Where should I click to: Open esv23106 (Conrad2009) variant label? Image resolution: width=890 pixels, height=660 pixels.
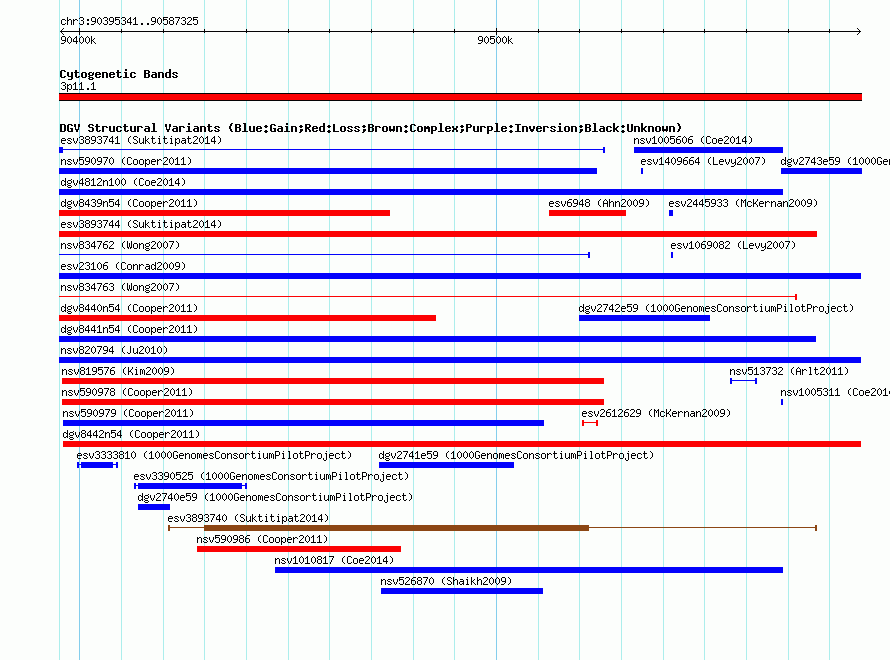(x=123, y=266)
